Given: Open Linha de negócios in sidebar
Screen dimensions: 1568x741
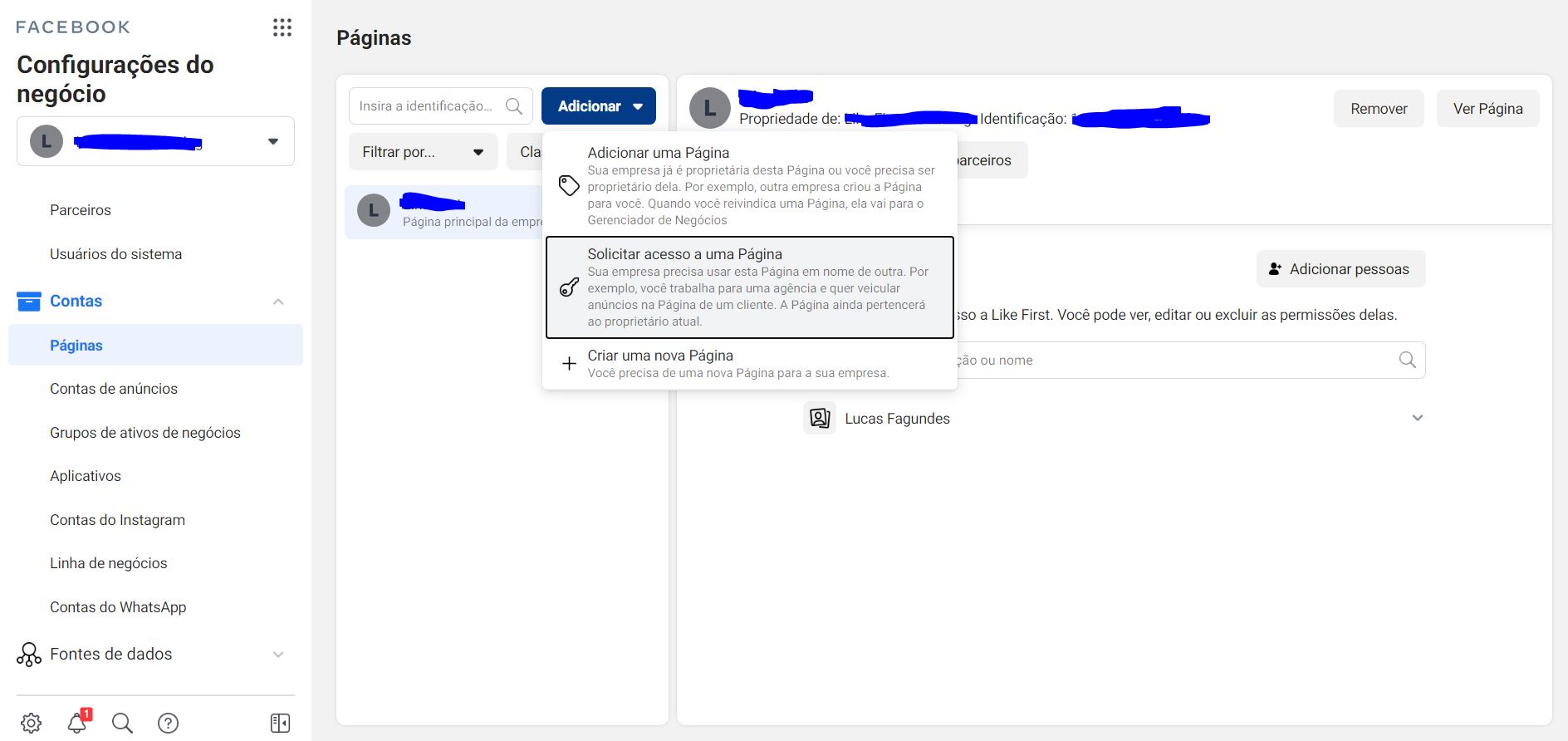Looking at the screenshot, I should pos(109,563).
